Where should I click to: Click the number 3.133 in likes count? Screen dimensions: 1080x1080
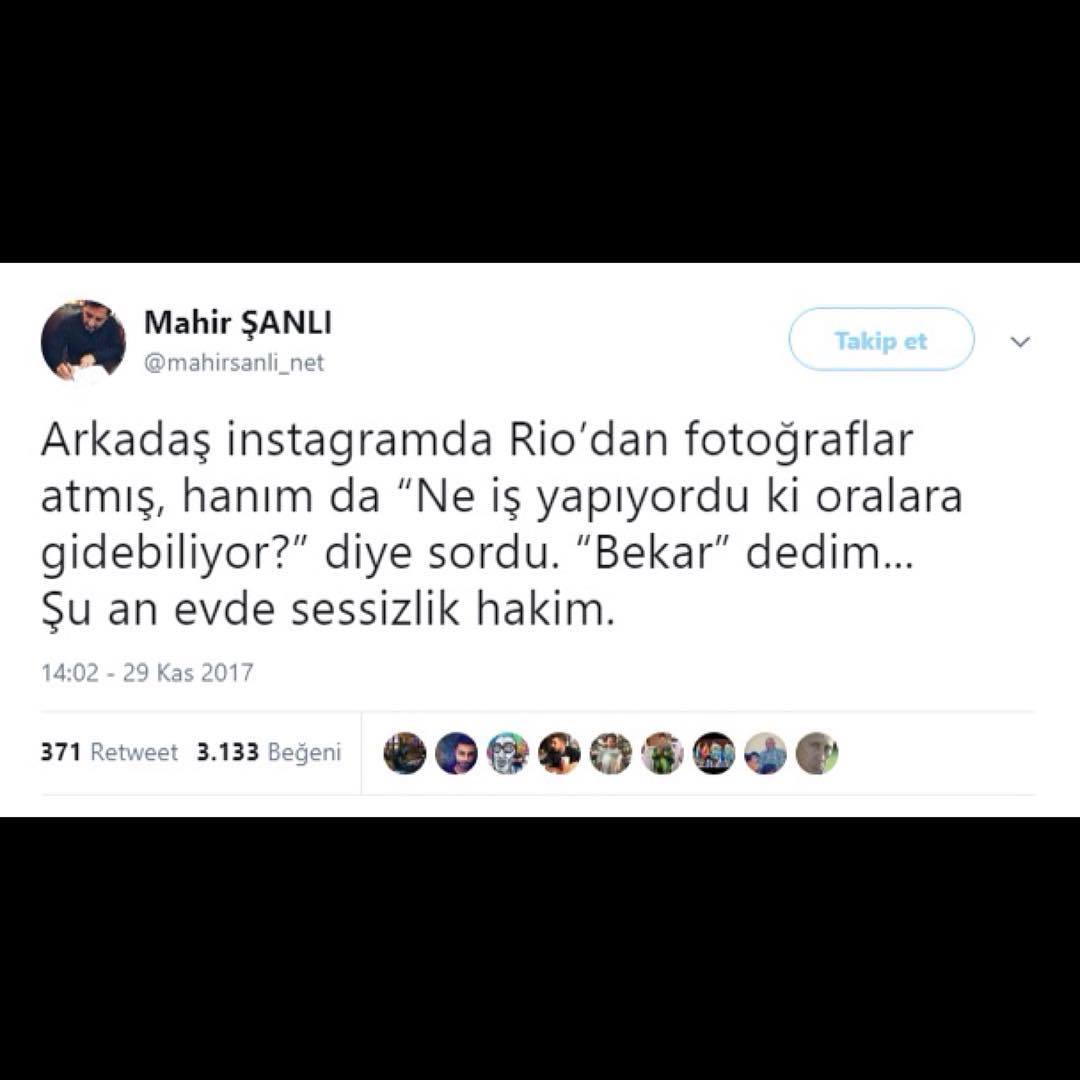228,751
